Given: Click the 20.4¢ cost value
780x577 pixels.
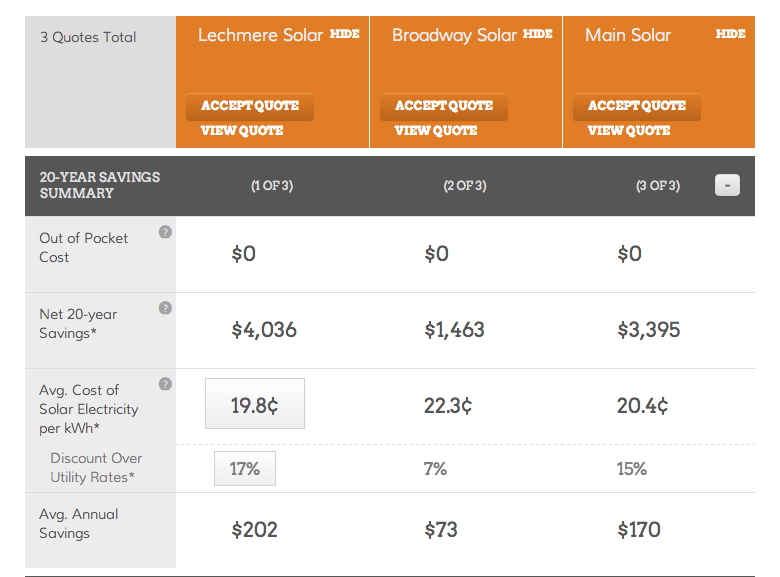Looking at the screenshot, I should click(x=642, y=406).
